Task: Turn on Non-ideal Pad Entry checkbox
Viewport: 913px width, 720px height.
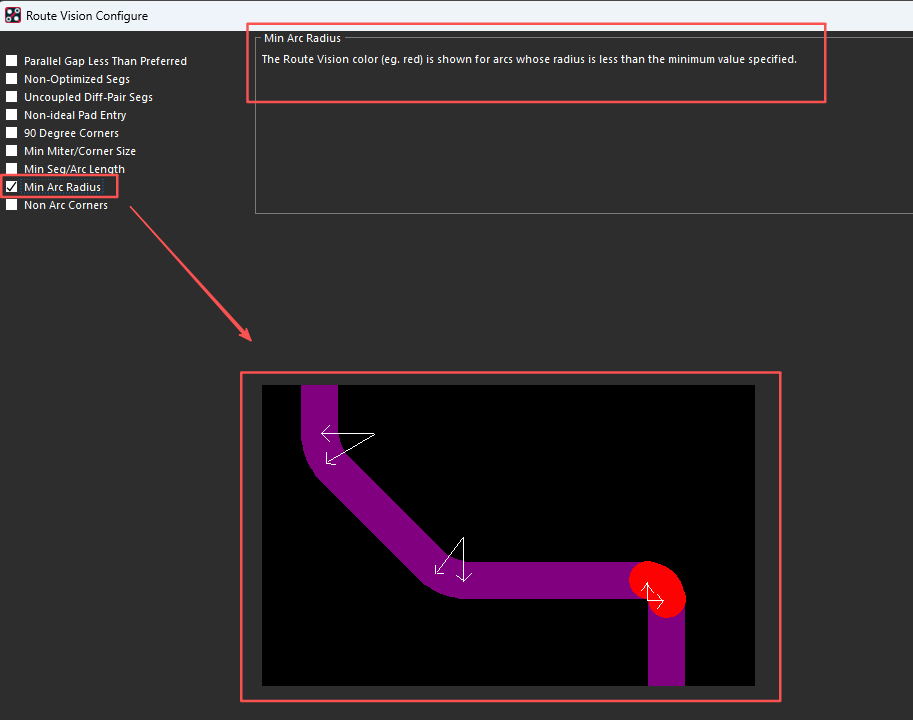Action: click(x=12, y=115)
